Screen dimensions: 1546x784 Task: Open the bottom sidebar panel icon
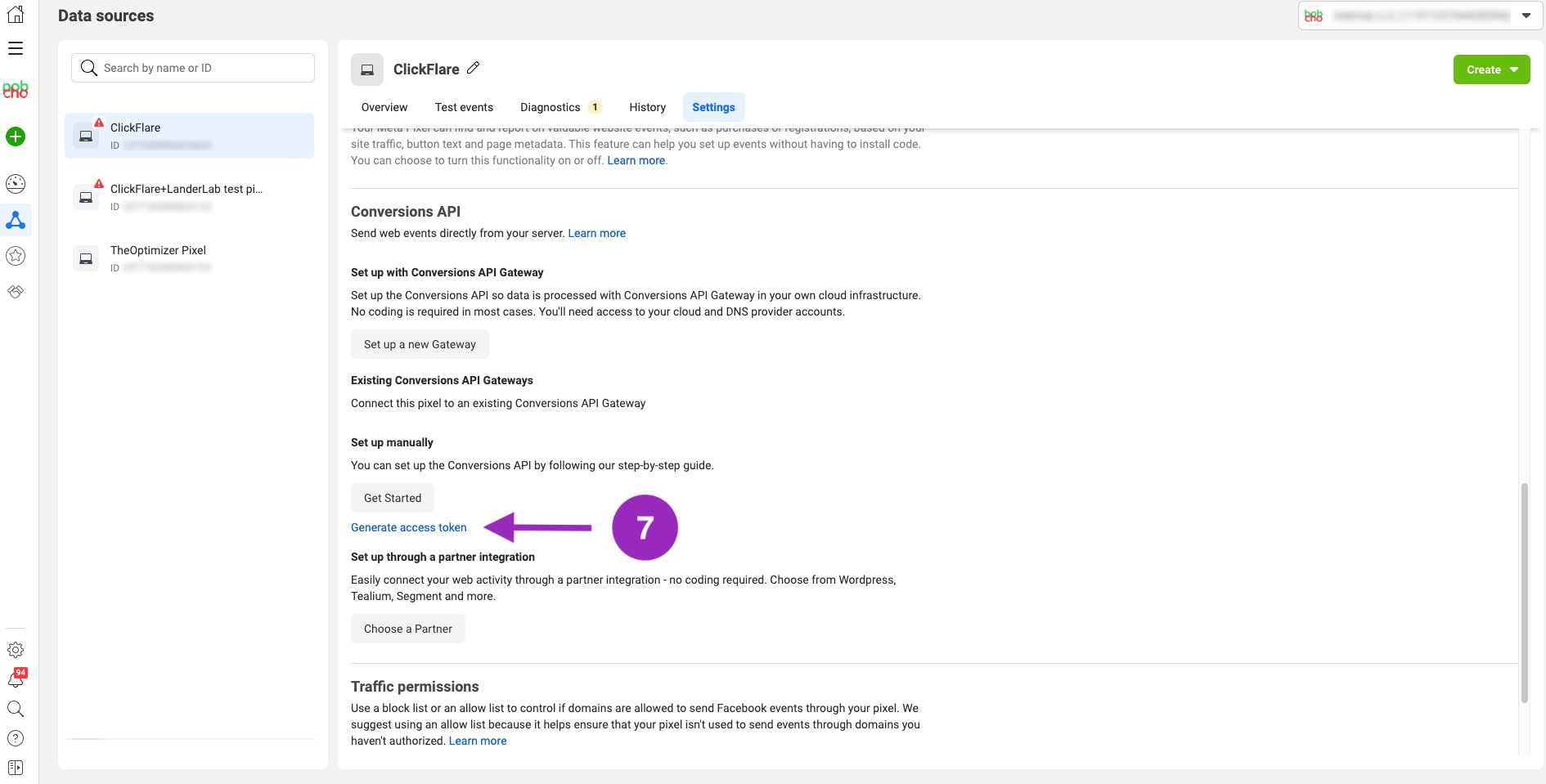pyautogui.click(x=16, y=768)
